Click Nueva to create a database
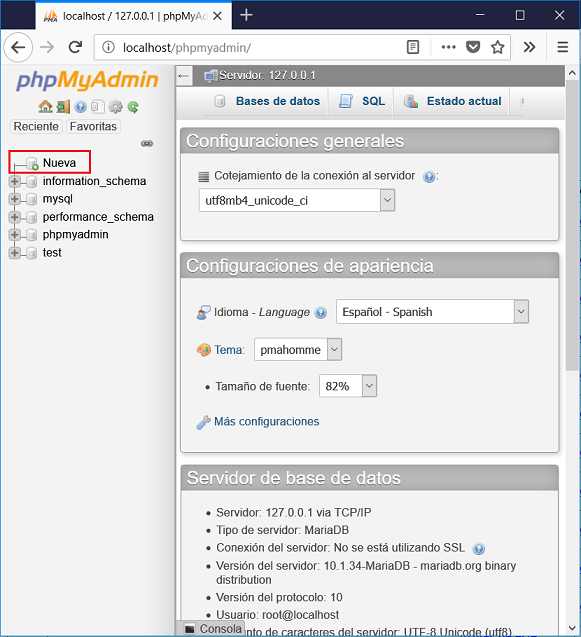The image size is (581, 637). pos(59,163)
